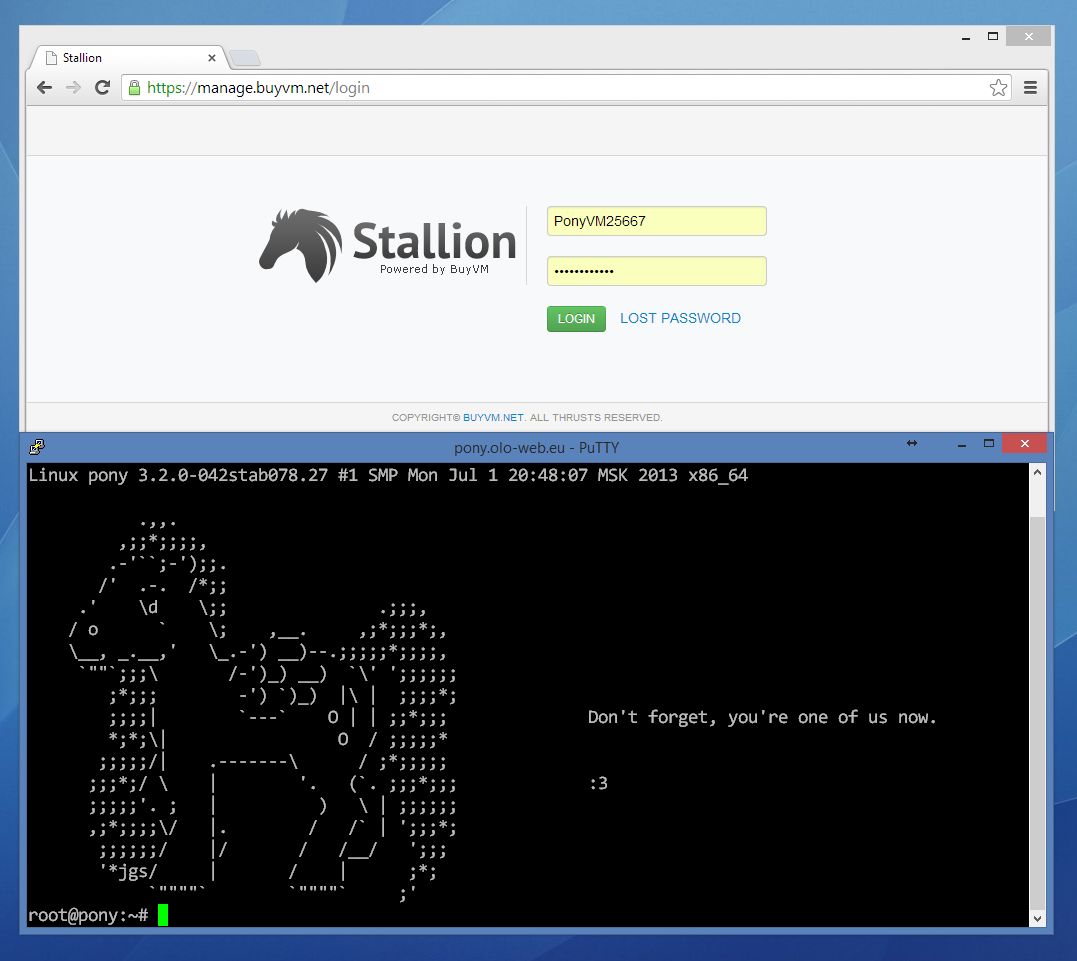
Task: Click the "ALL THRUSTS RESERVED" footer text
Action: coord(596,418)
